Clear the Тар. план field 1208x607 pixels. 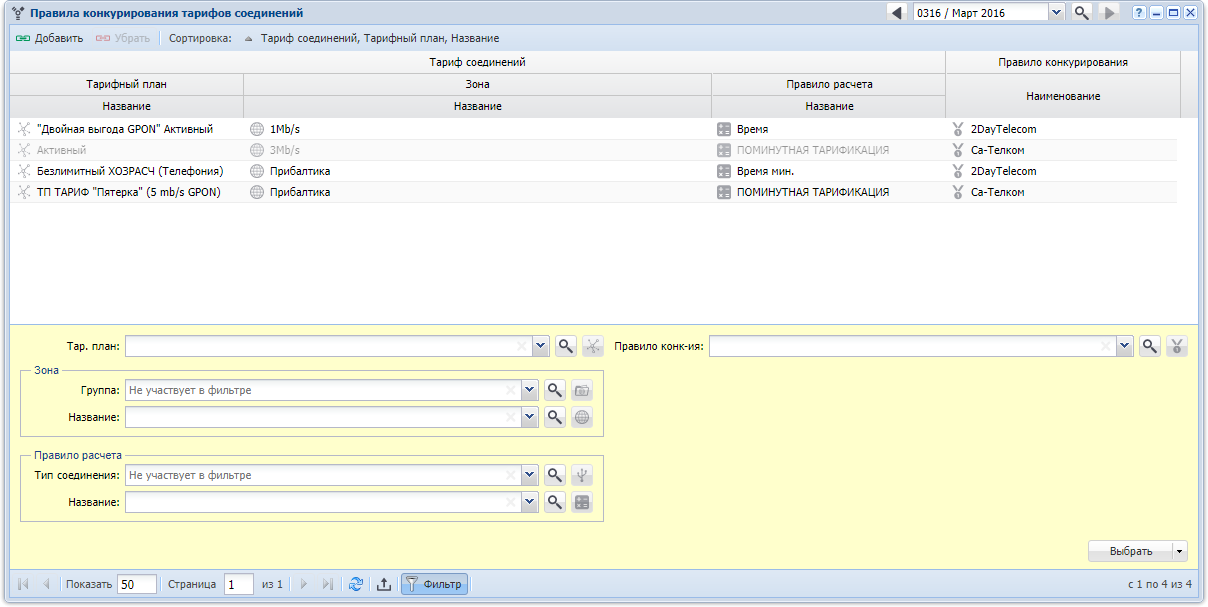click(x=521, y=346)
